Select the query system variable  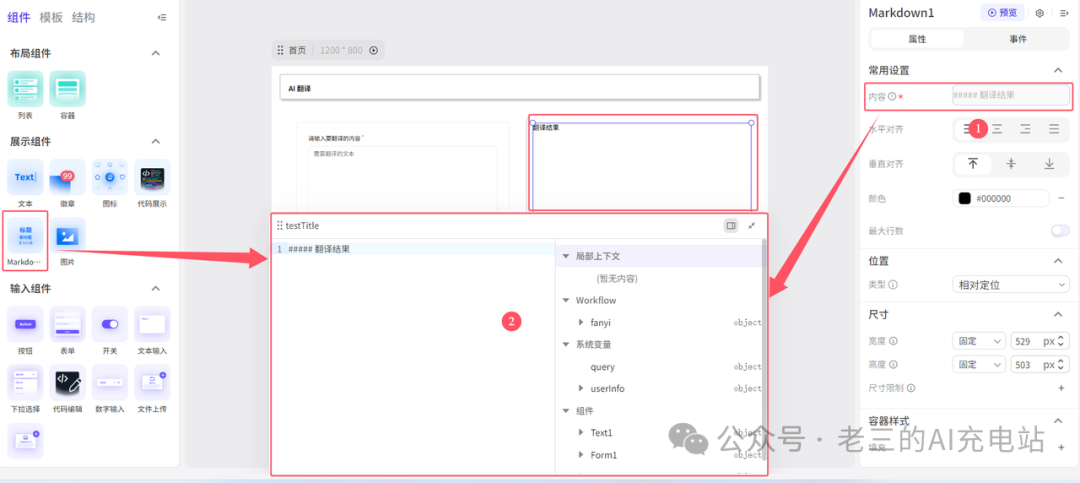coord(603,367)
